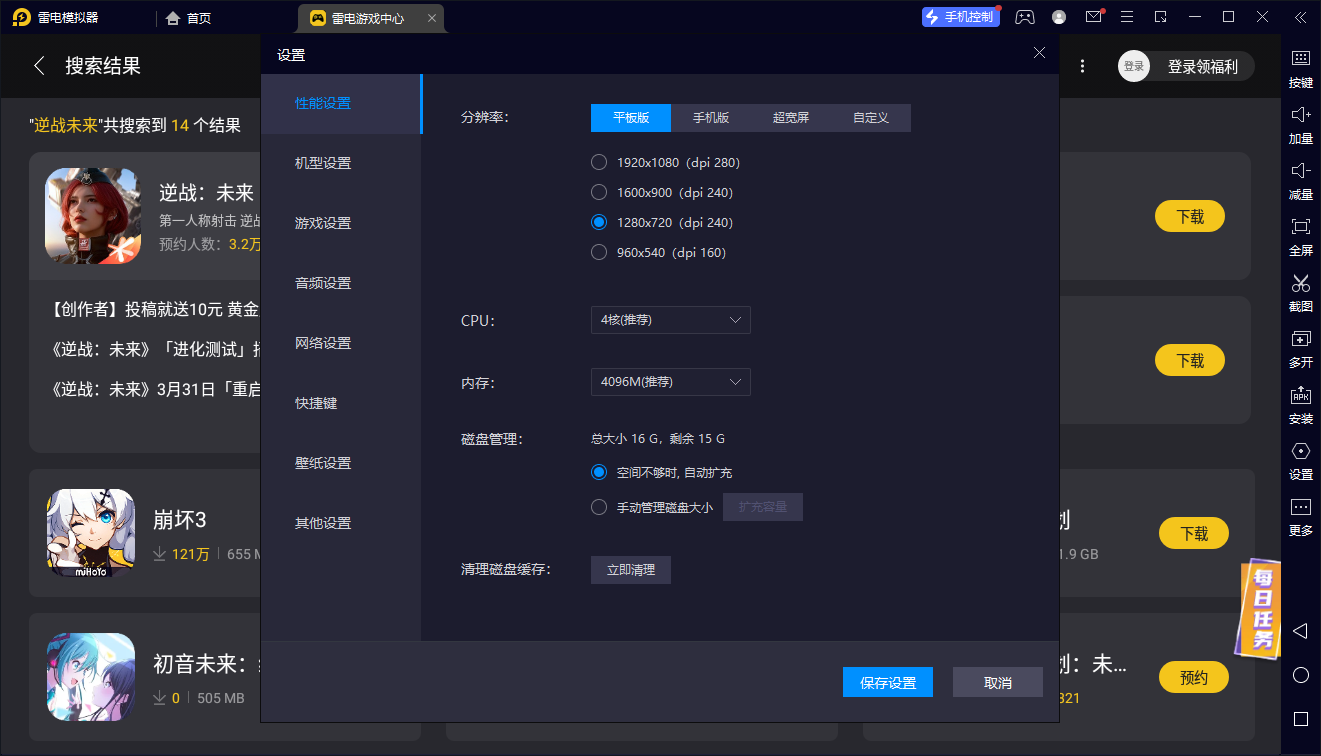
Task: Open multi-instance (多开) manager
Action: pyautogui.click(x=1300, y=350)
